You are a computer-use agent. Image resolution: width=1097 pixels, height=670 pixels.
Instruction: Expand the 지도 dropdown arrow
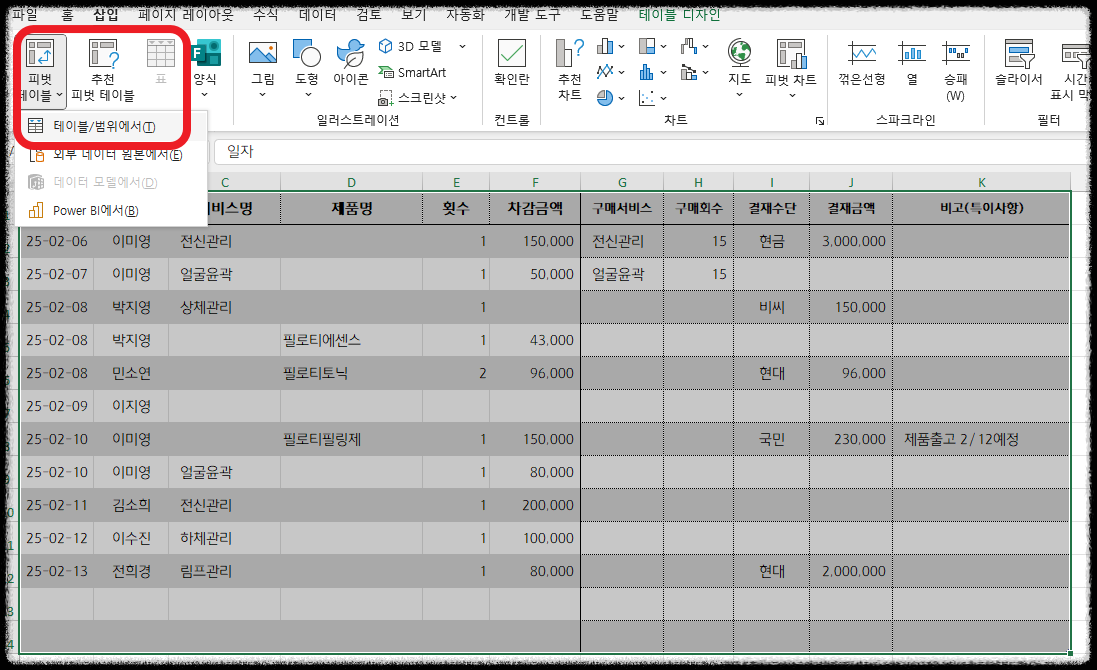(739, 95)
